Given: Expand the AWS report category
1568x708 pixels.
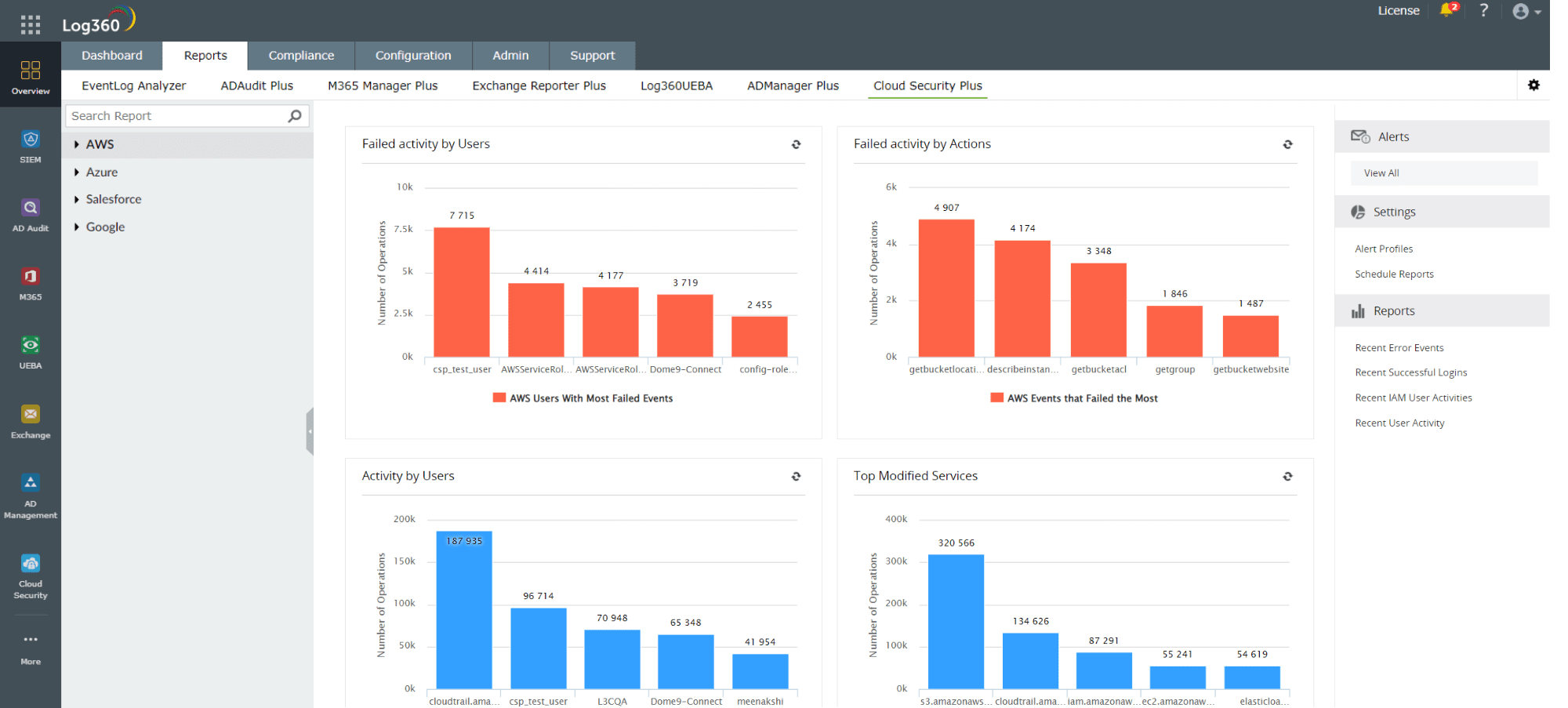Looking at the screenshot, I should click(x=101, y=144).
